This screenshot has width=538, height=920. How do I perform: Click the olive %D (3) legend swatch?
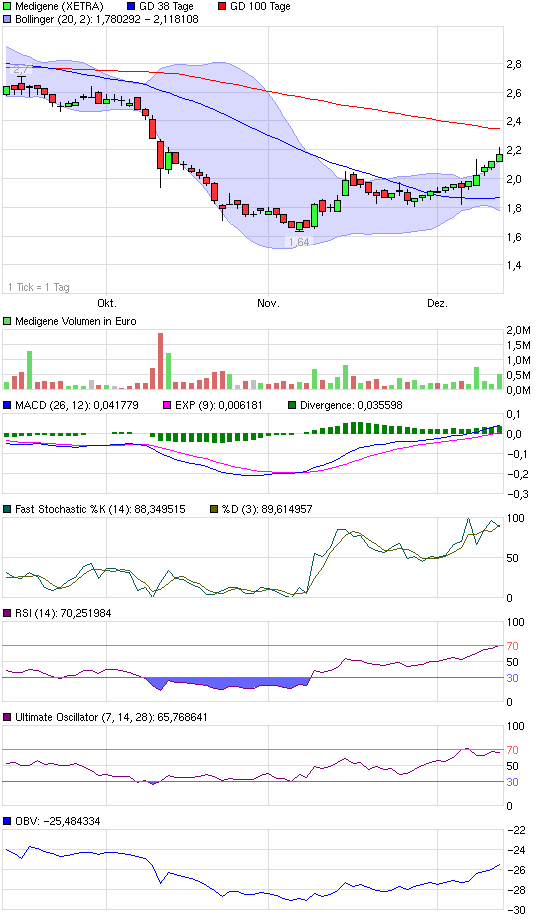click(x=214, y=509)
